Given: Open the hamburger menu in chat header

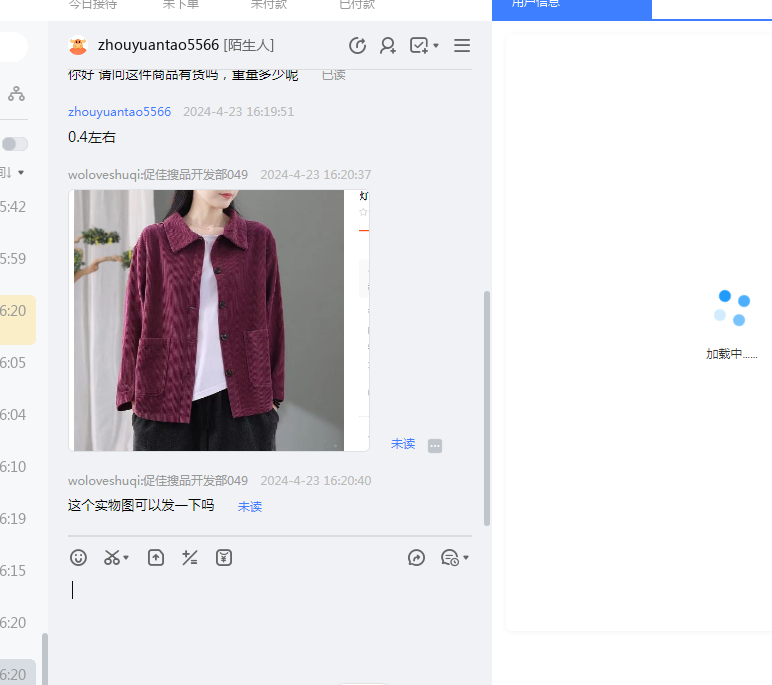Looking at the screenshot, I should (462, 46).
